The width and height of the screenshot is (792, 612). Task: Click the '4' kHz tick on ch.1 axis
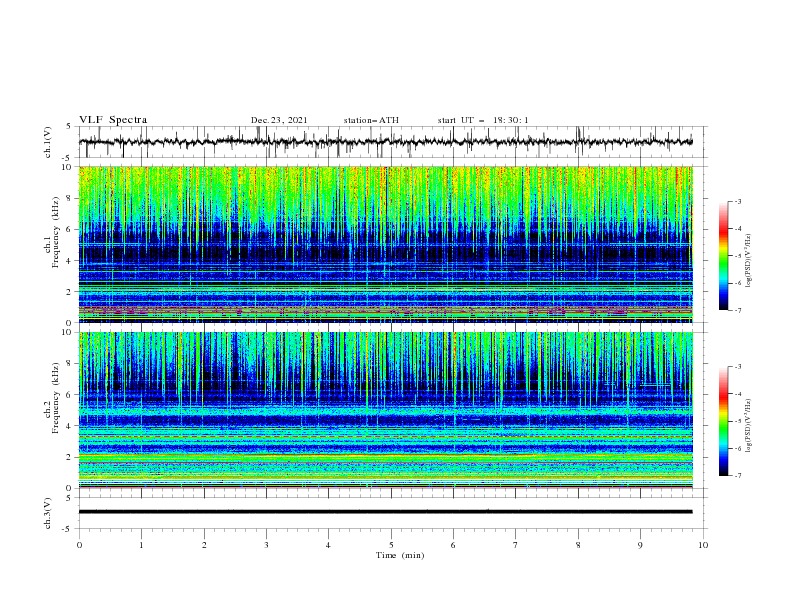(70, 261)
